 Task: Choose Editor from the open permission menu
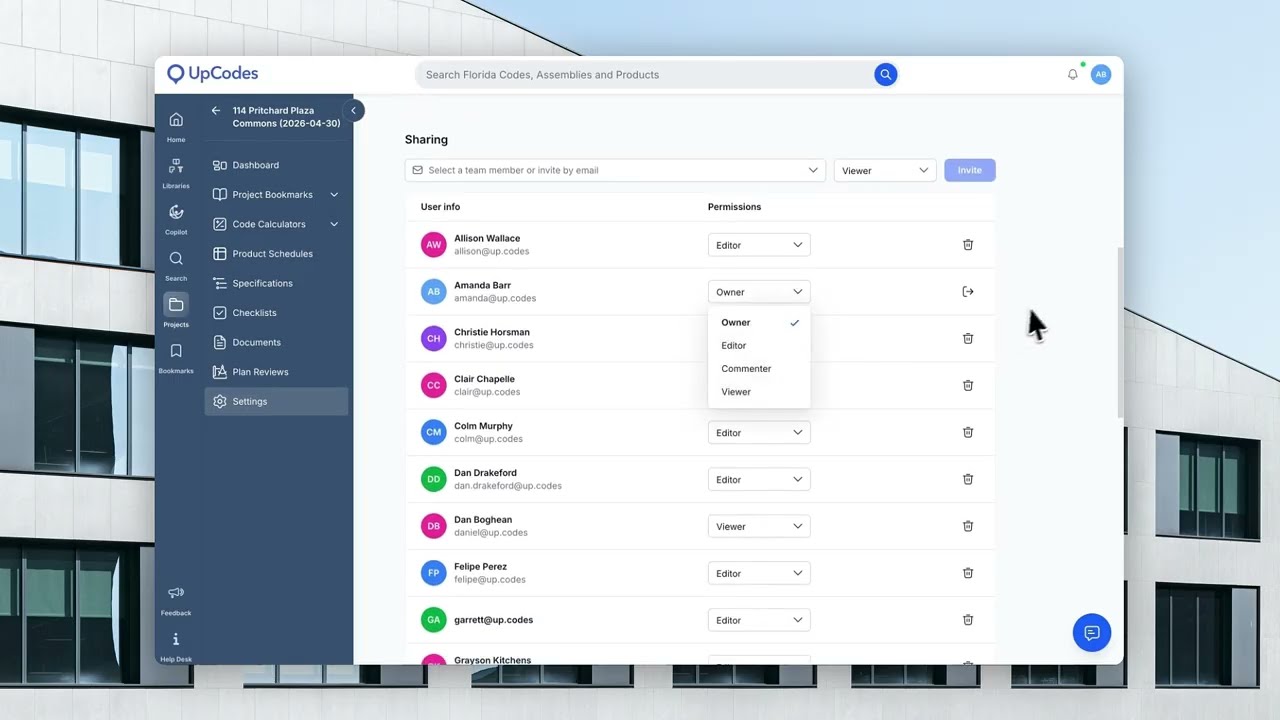coord(759,346)
